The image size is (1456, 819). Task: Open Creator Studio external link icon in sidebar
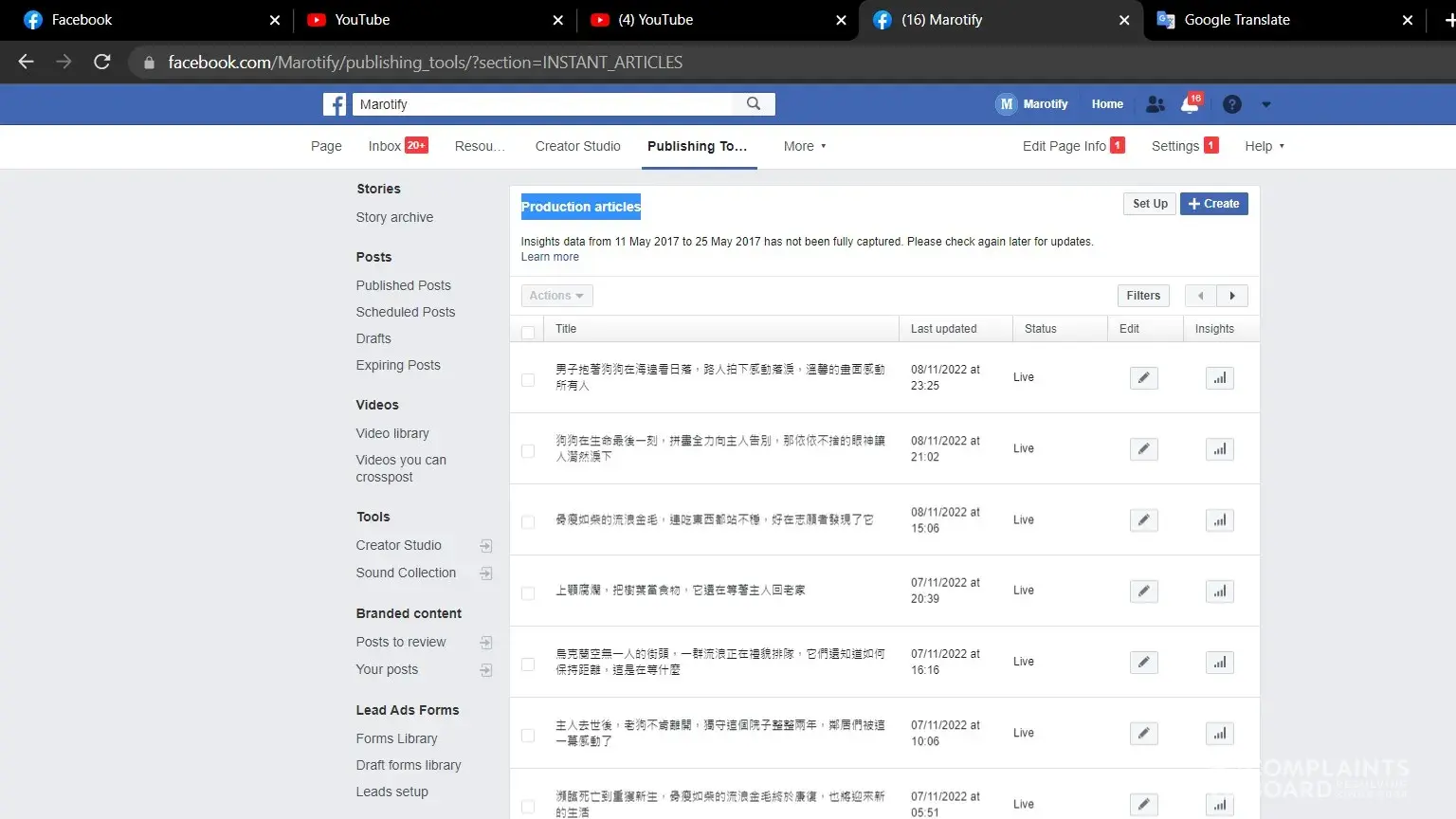tap(486, 546)
